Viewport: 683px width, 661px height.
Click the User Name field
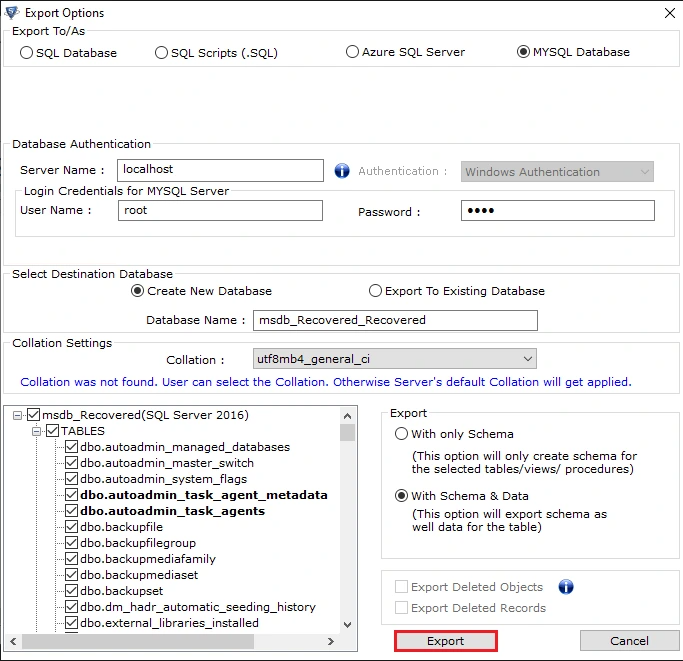(220, 210)
